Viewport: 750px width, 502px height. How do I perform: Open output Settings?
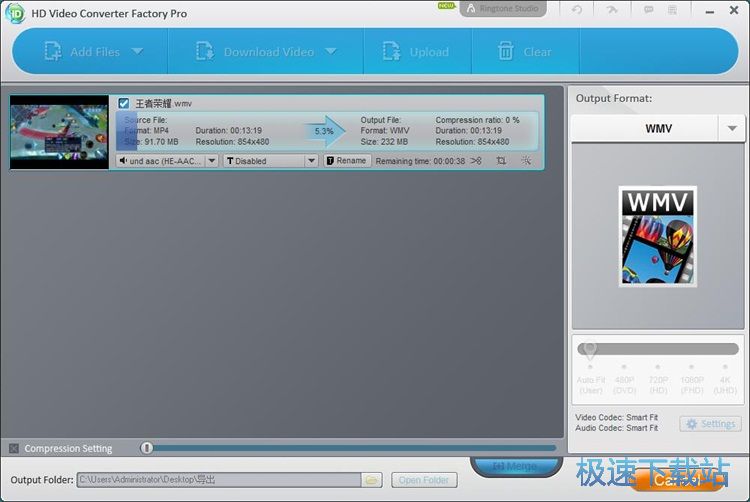710,424
